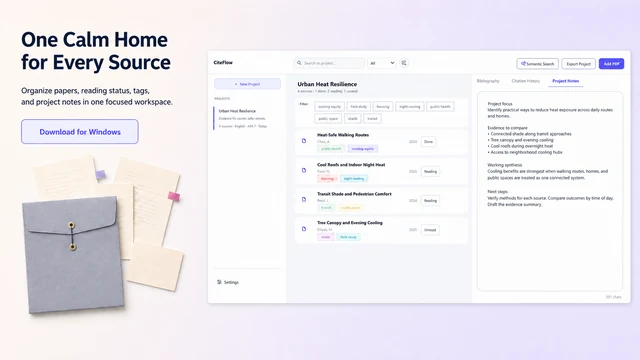Viewport: 640px width, 360px height.
Task: Toggle the public health filter chip
Action: (440, 107)
